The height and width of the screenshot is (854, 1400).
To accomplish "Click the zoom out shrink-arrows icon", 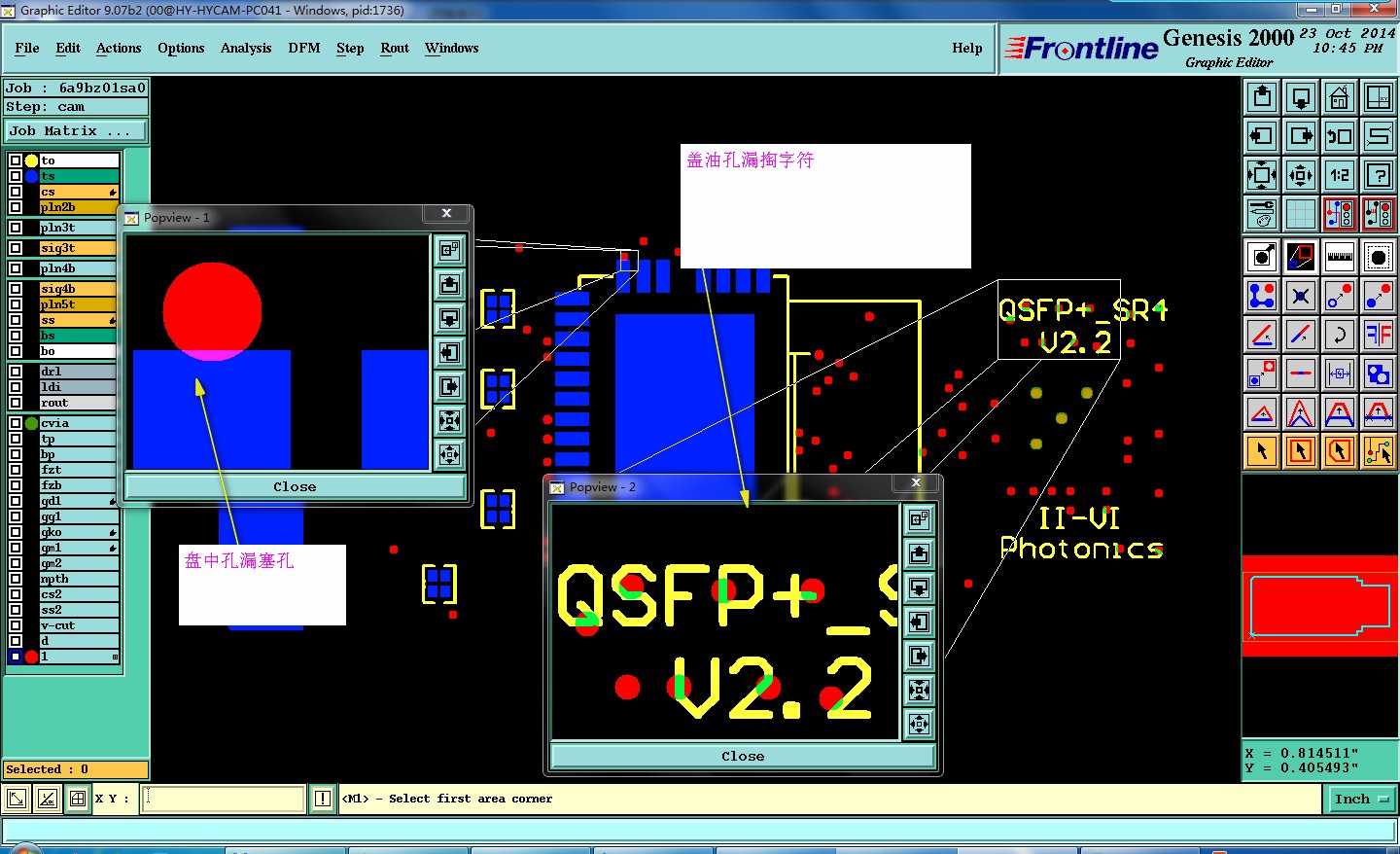I will [1301, 175].
